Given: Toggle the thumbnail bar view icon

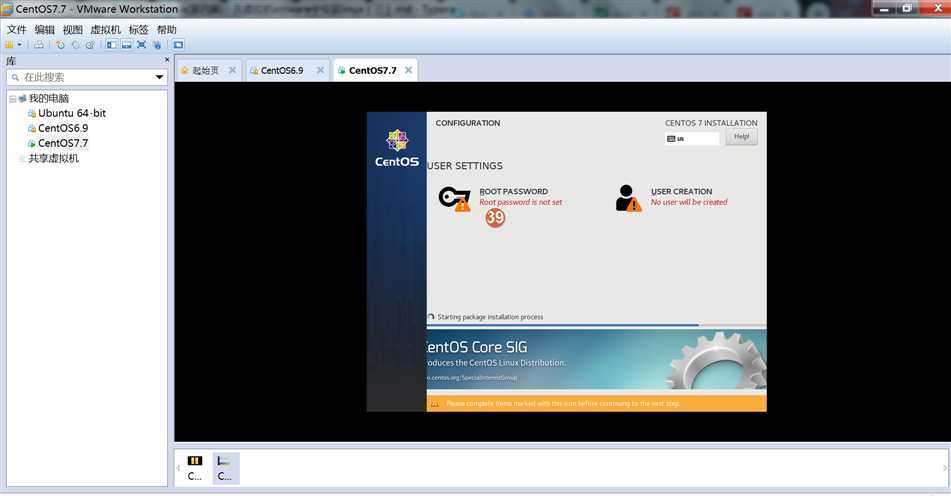Looking at the screenshot, I should pyautogui.click(x=127, y=45).
